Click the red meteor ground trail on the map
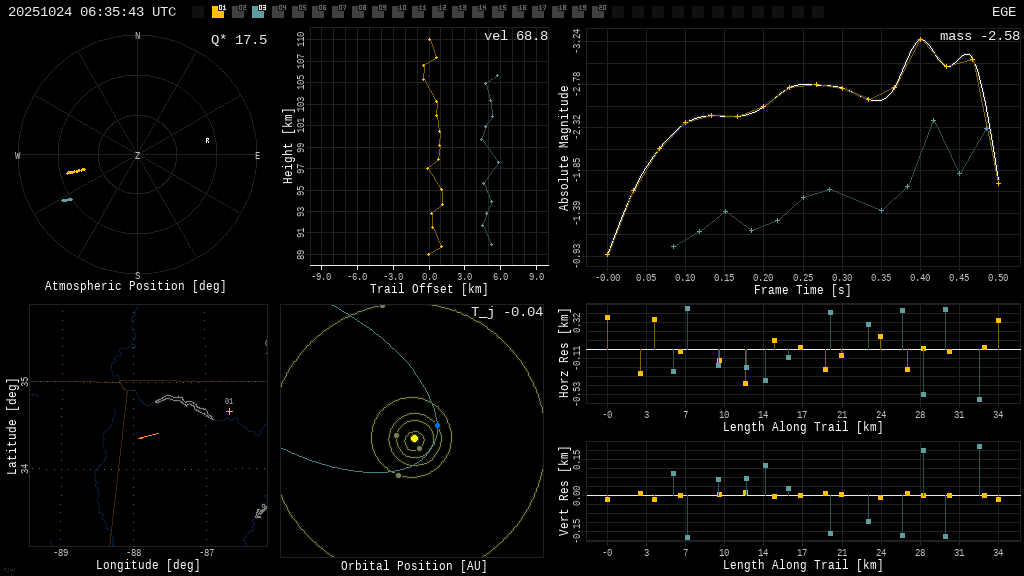 [148, 436]
